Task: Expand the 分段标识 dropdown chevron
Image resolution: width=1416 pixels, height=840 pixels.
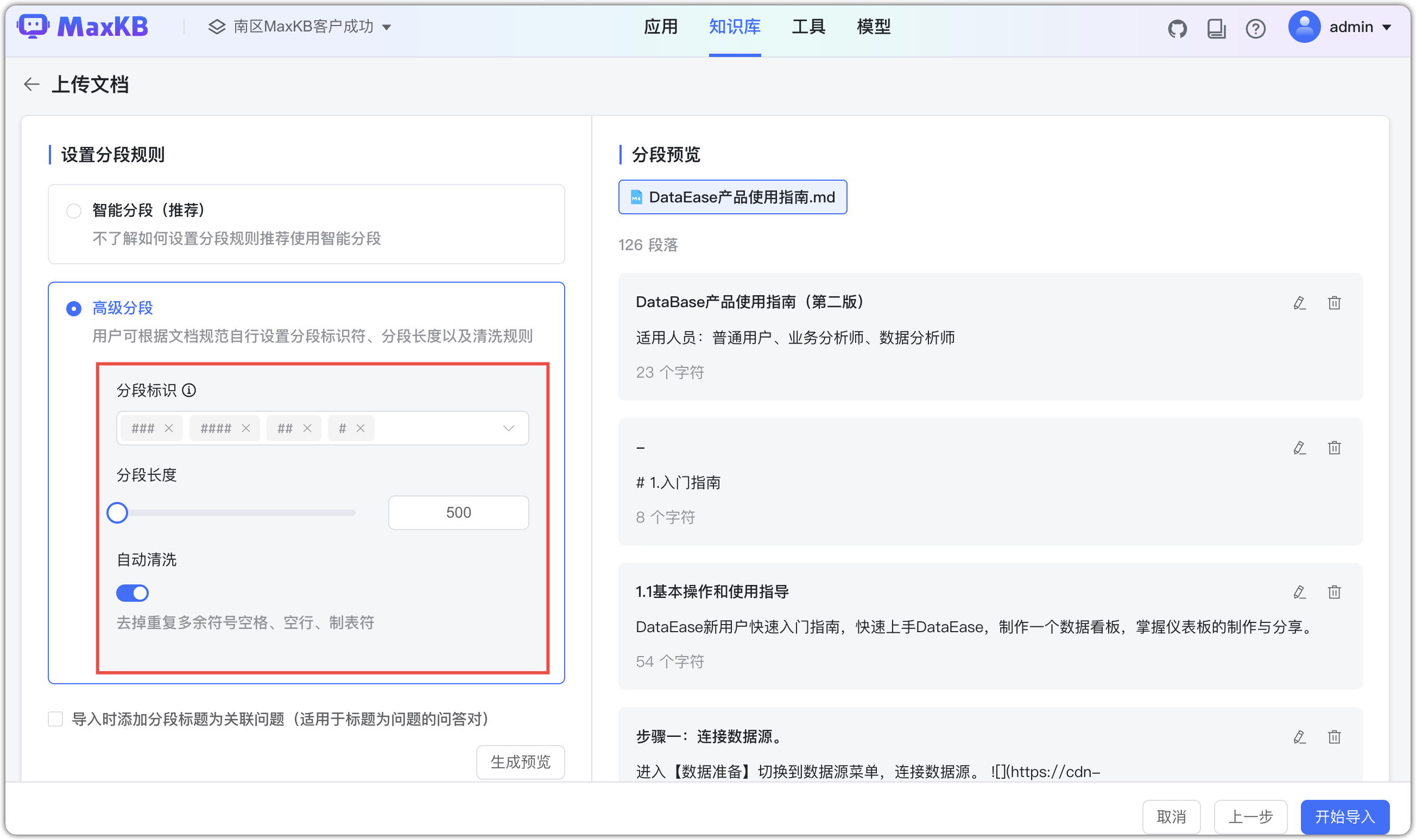Action: (x=508, y=428)
